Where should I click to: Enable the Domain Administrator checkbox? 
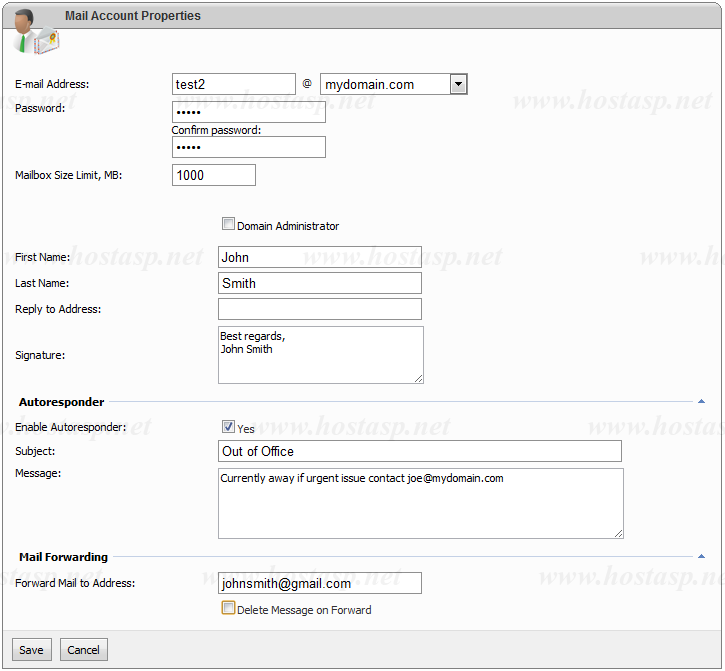click(228, 225)
